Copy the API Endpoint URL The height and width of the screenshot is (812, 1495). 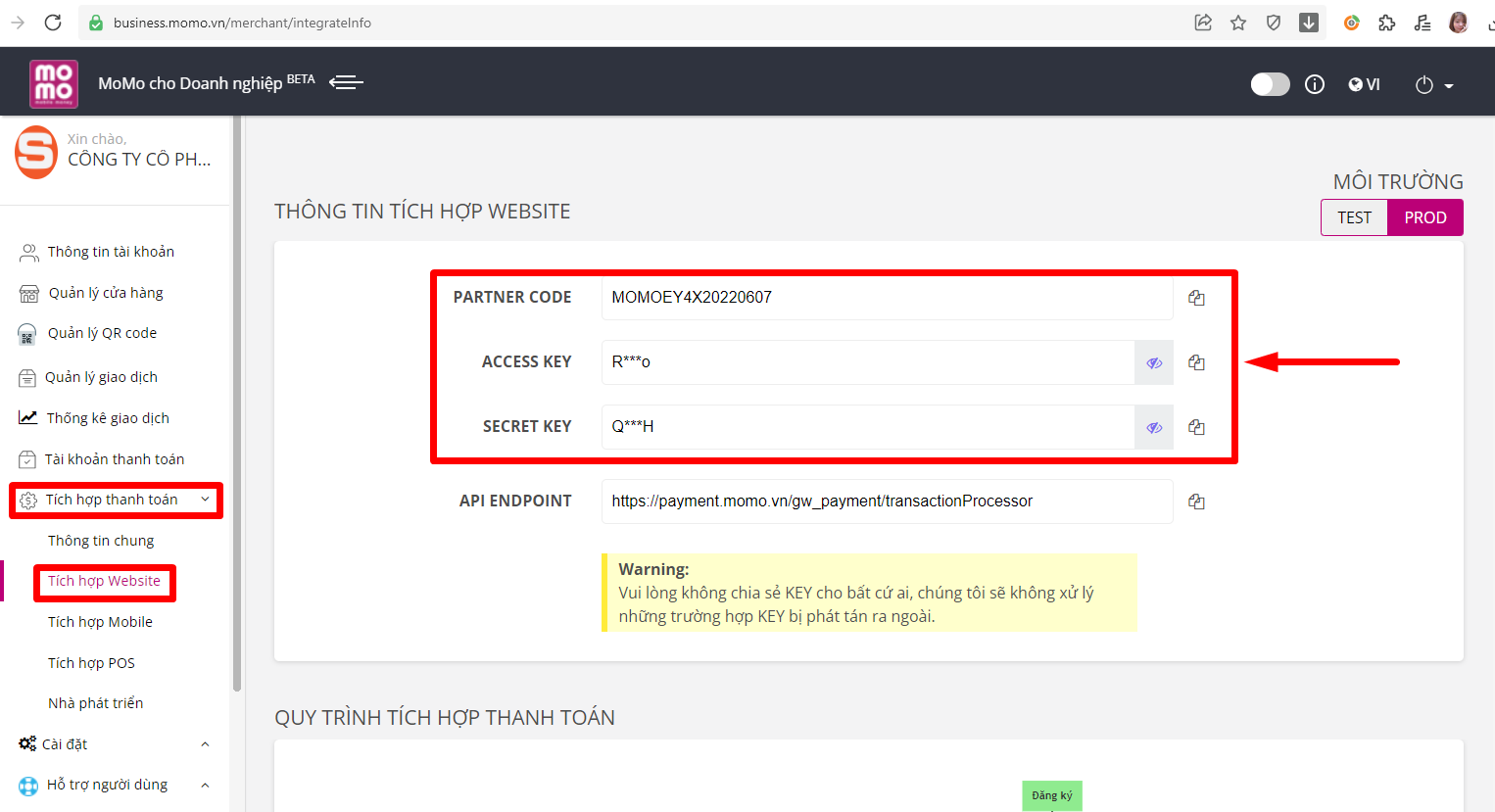tap(1196, 502)
